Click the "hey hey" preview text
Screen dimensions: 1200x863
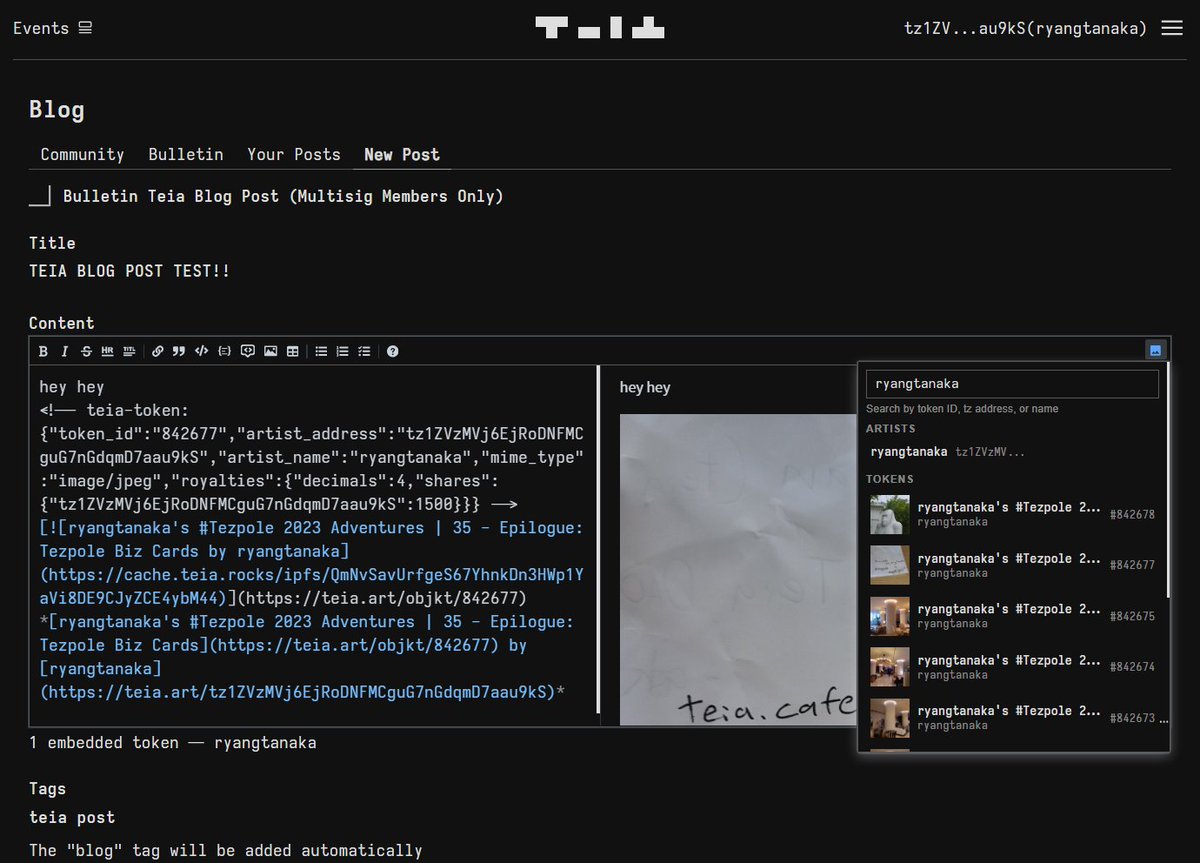tap(645, 388)
